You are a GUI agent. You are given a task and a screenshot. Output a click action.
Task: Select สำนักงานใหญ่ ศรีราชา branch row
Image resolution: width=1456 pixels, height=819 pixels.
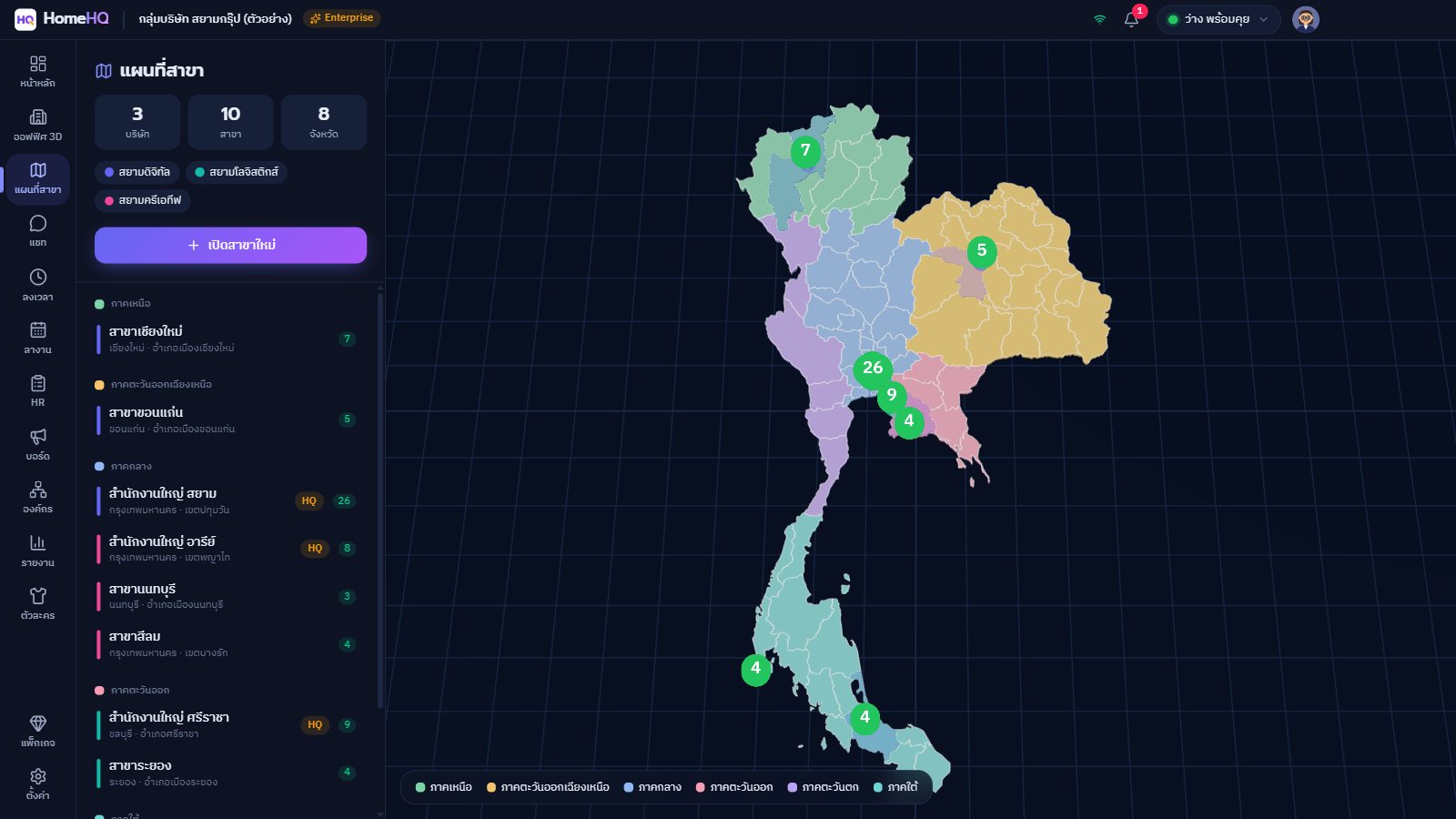coord(230,724)
